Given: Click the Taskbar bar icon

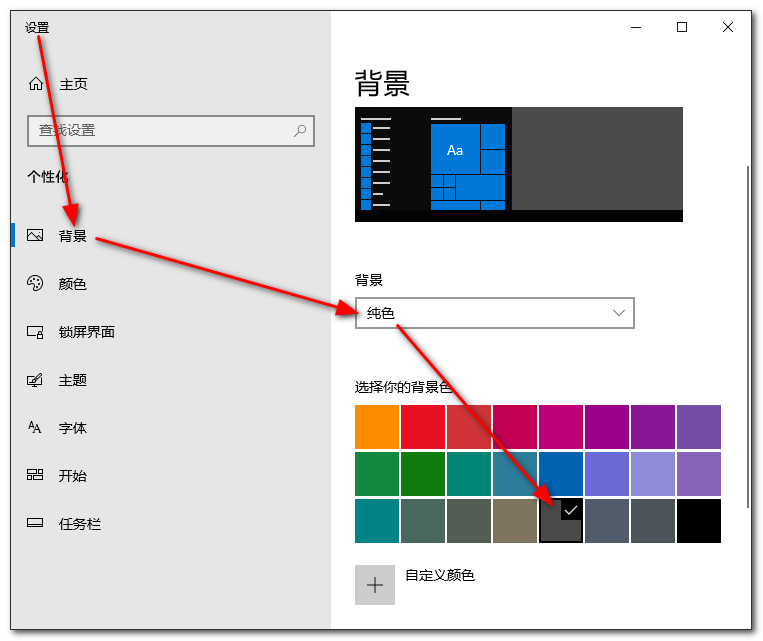Looking at the screenshot, I should click(35, 523).
